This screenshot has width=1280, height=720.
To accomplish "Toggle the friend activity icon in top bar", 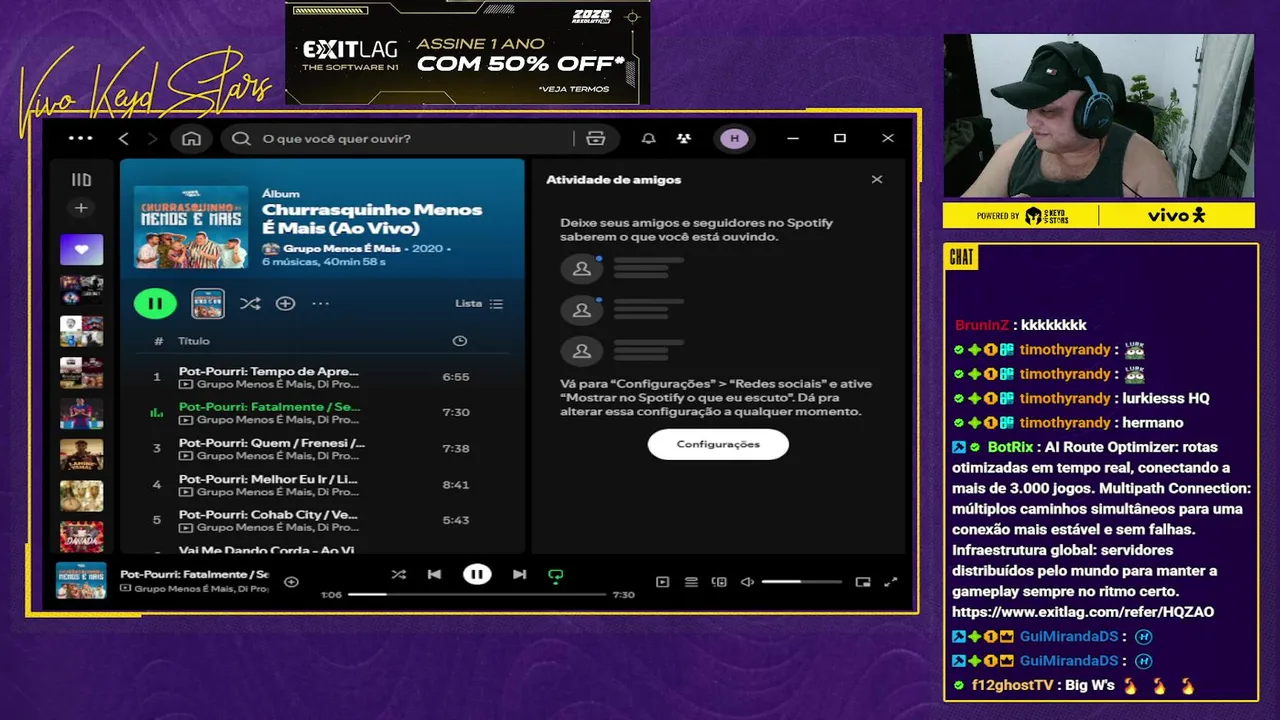I will [x=683, y=138].
